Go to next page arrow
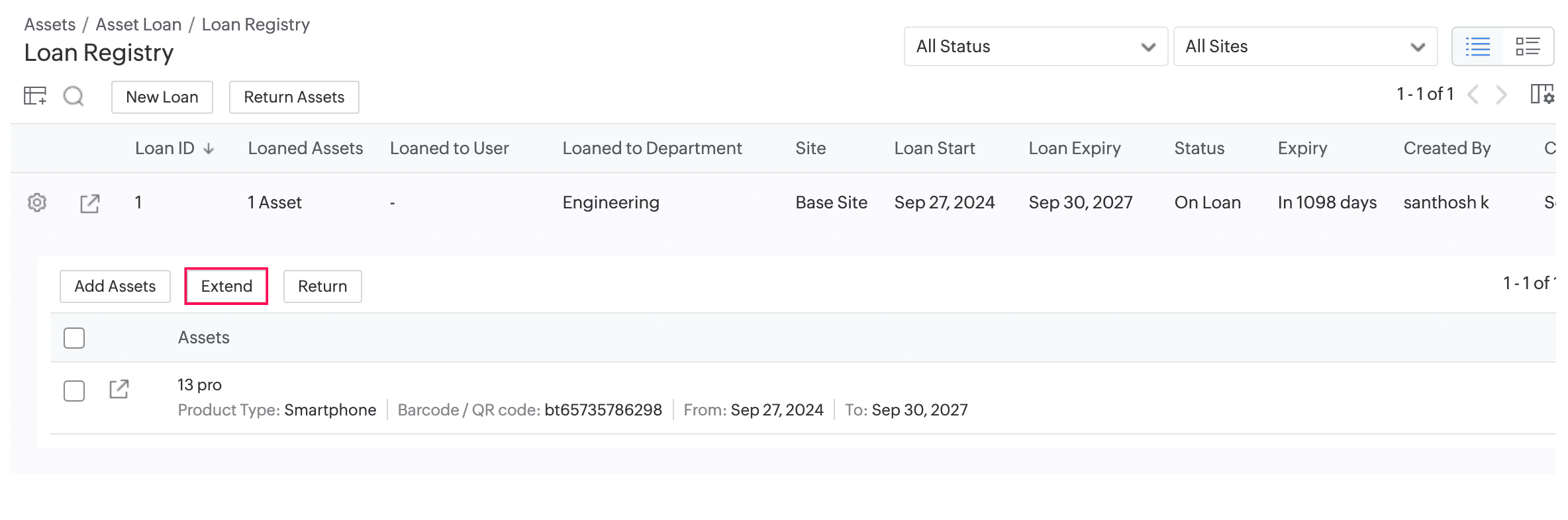Viewport: 1568px width, 520px height. click(1501, 95)
